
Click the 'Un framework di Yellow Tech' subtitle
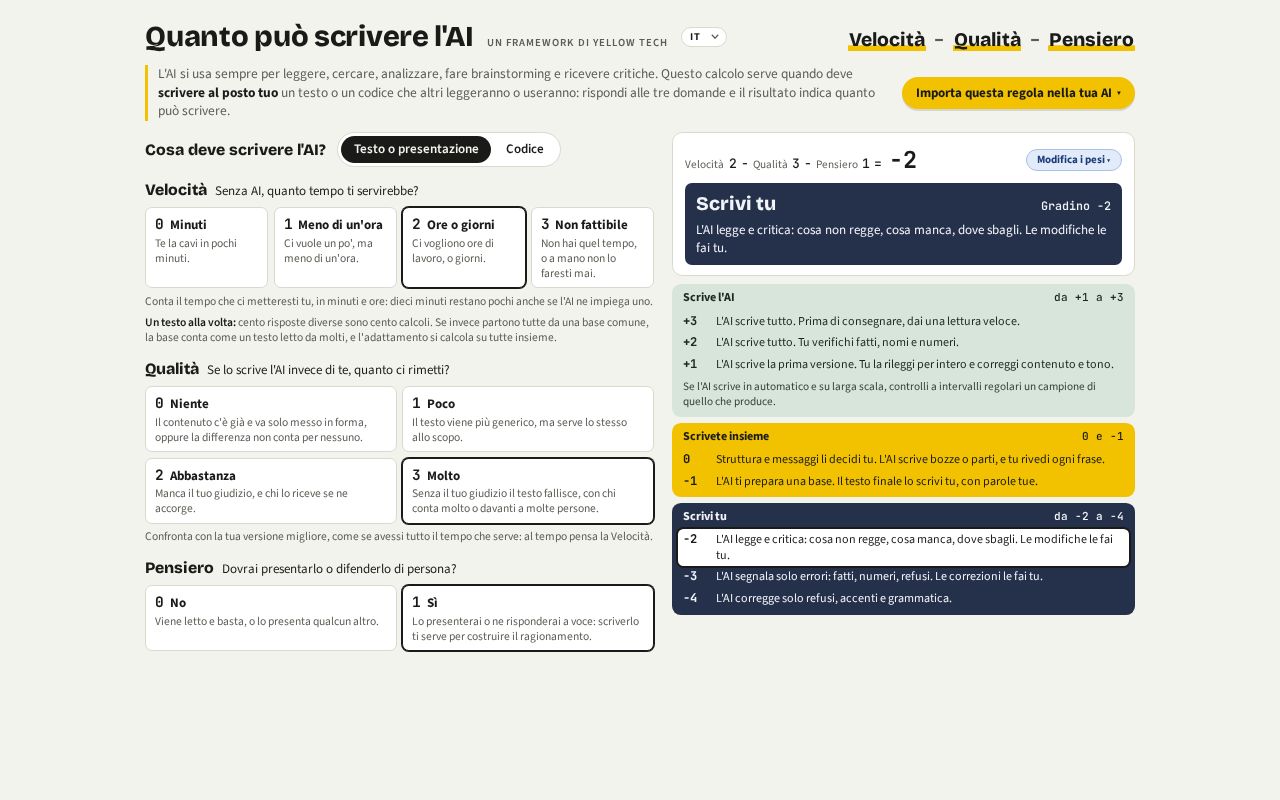pyautogui.click(x=577, y=43)
